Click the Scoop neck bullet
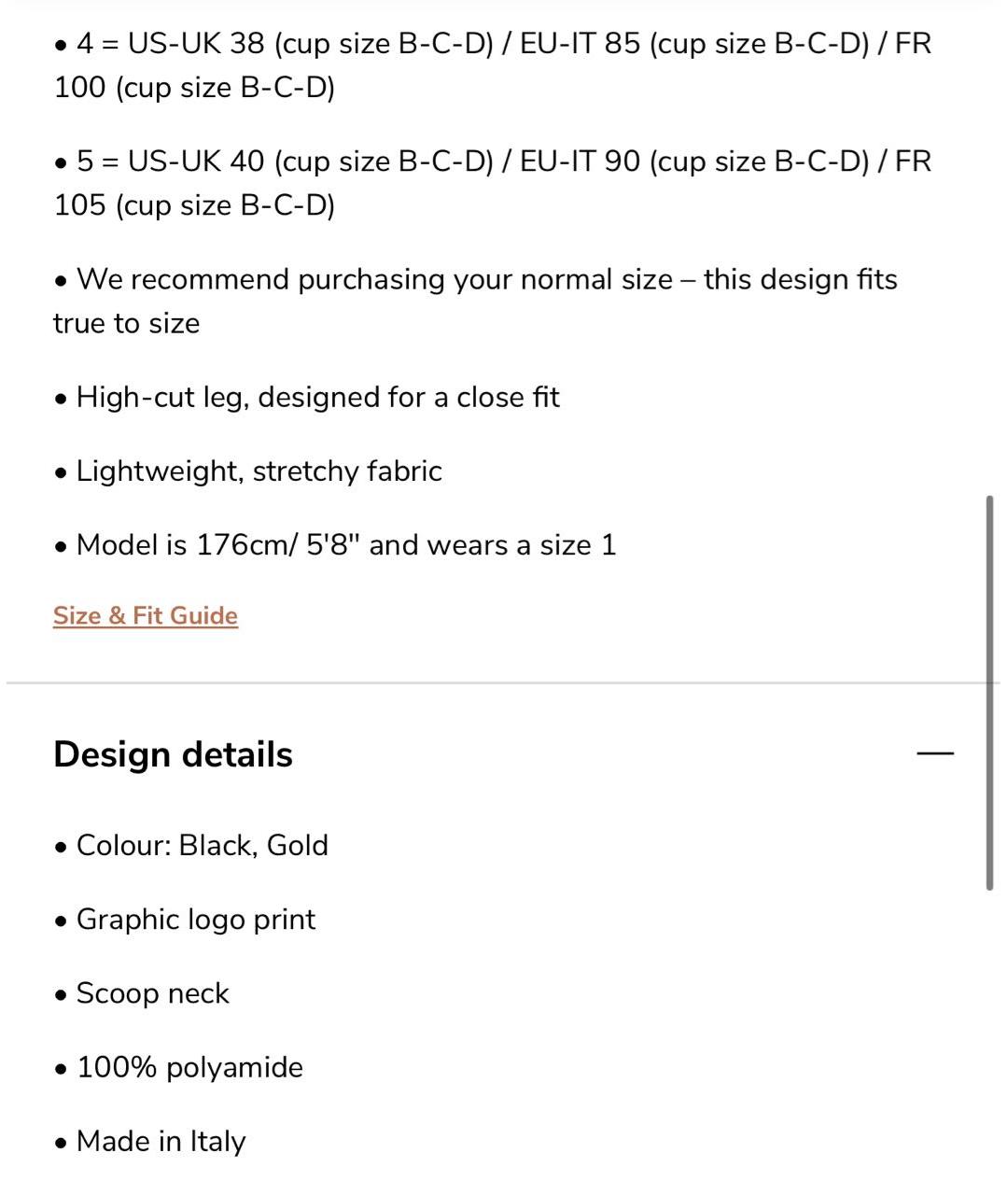The width and height of the screenshot is (1008, 1195). tap(141, 992)
